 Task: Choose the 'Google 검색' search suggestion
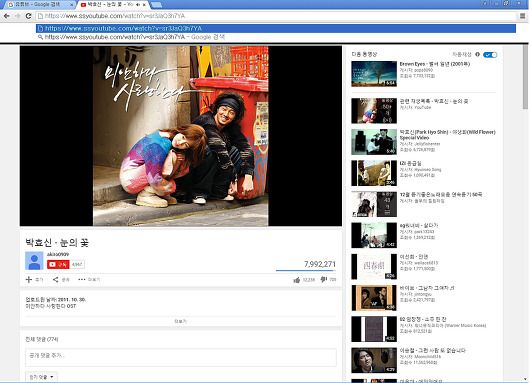tap(276, 37)
